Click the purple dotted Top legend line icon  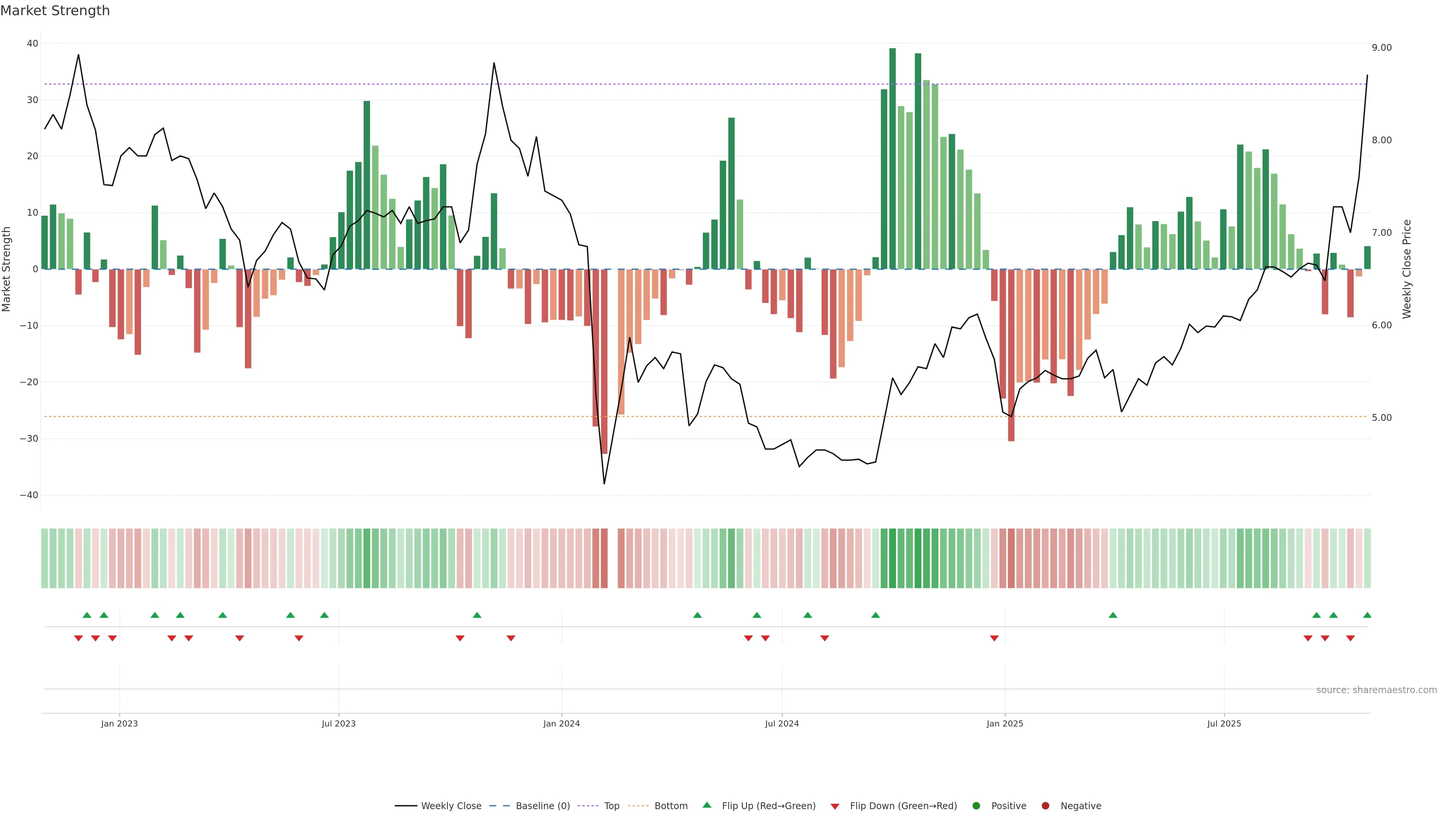589,806
